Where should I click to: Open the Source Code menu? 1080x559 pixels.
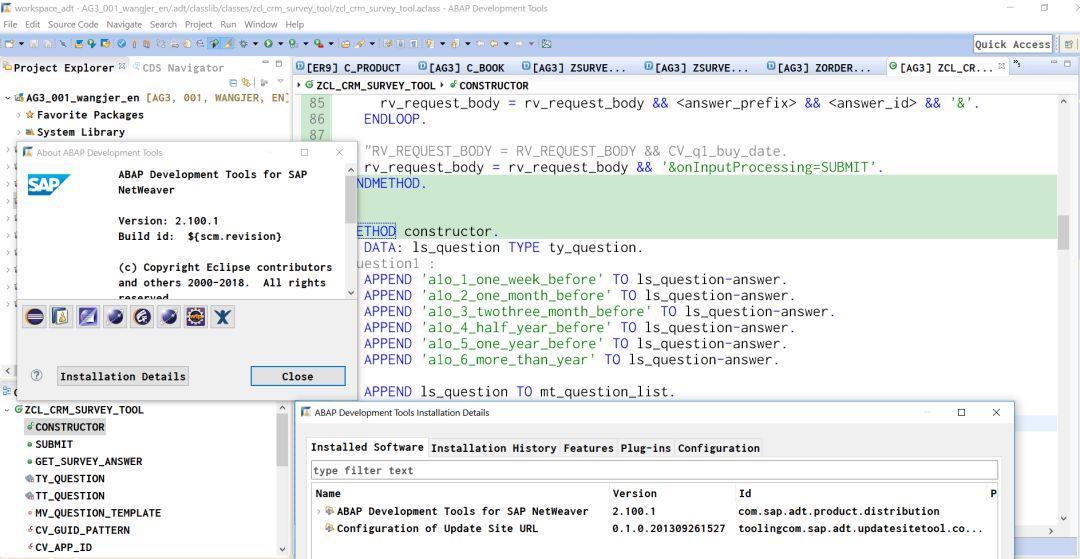click(73, 24)
